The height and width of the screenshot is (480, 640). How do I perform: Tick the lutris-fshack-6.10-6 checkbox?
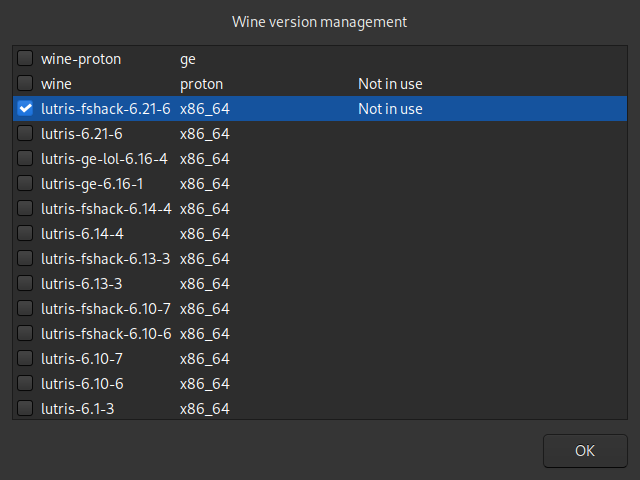[25, 333]
